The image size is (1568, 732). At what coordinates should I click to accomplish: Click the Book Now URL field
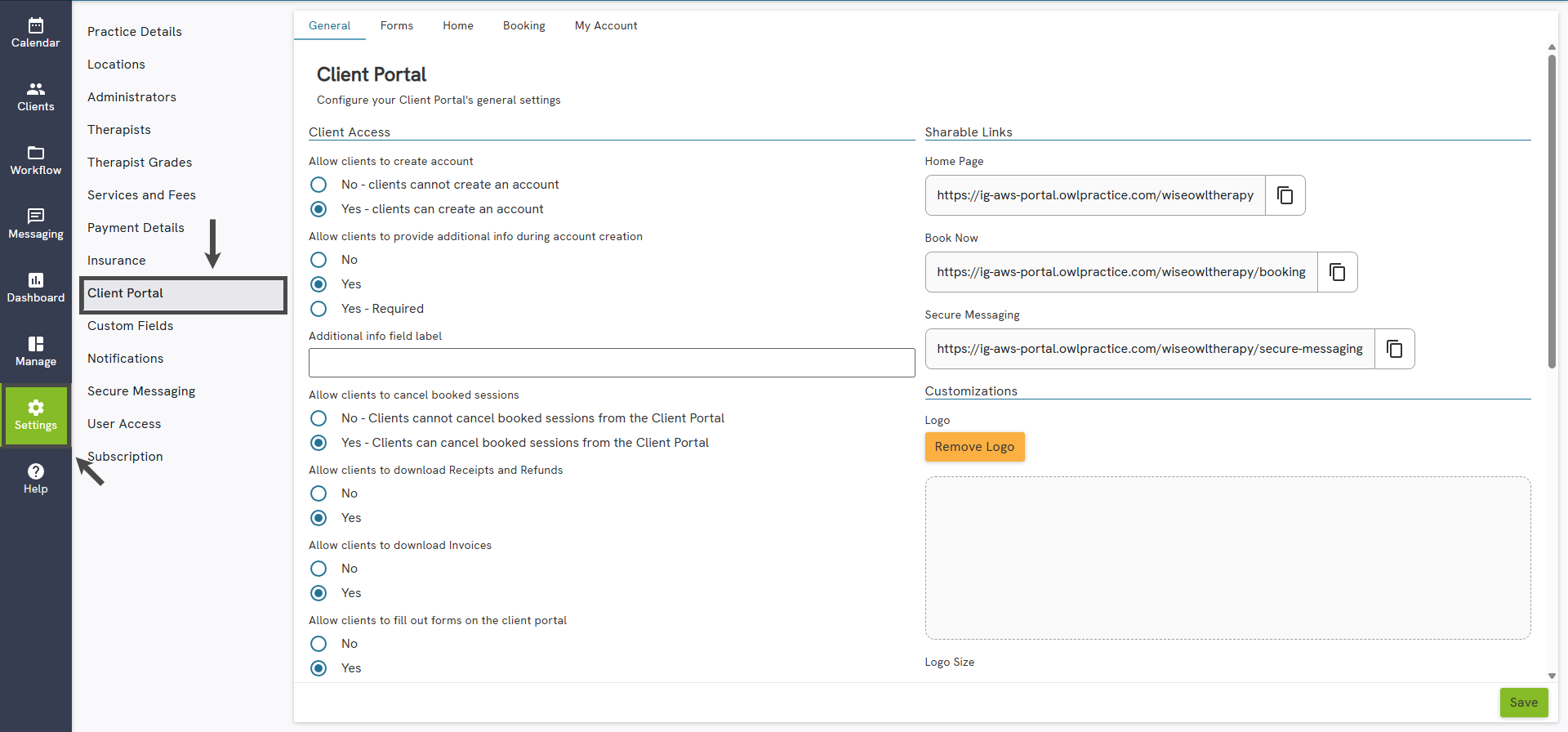click(x=1121, y=272)
